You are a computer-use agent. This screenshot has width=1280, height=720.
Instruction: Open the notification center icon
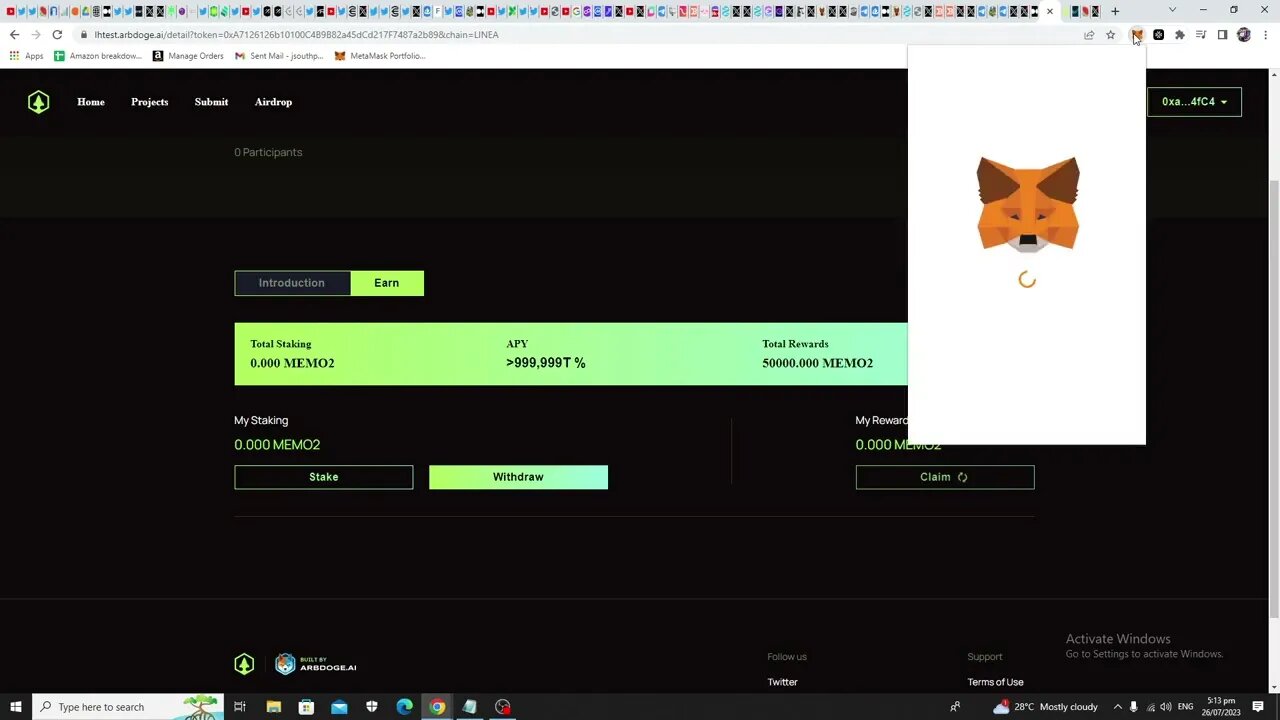coord(1258,707)
